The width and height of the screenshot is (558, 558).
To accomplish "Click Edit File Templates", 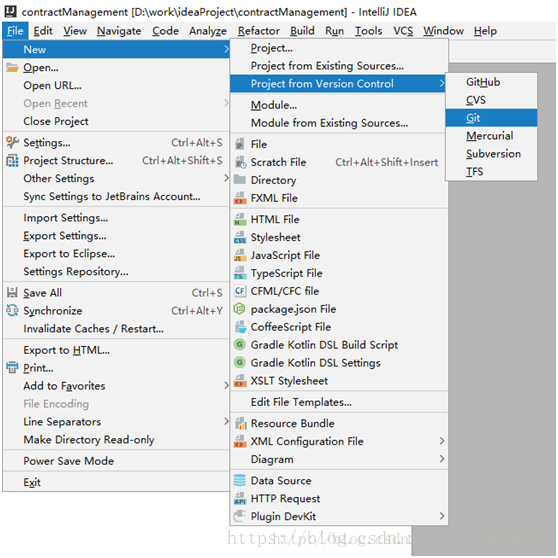I will click(x=338, y=402).
